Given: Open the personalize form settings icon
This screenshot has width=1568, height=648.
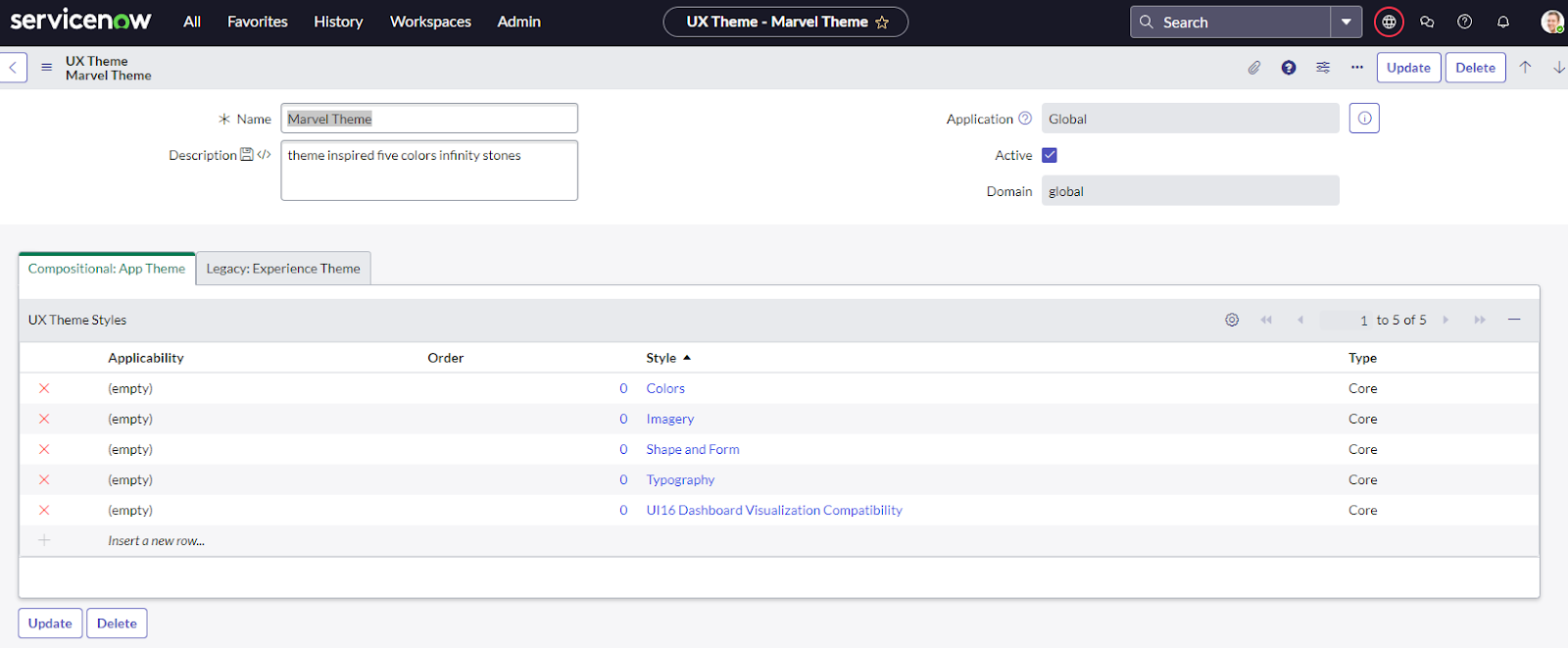Looking at the screenshot, I should click(1323, 68).
